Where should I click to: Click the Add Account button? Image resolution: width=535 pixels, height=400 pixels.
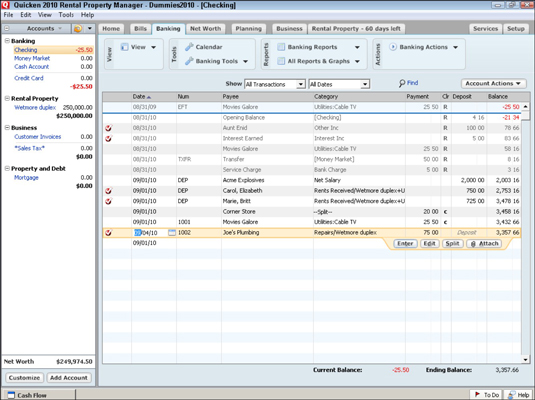point(69,378)
